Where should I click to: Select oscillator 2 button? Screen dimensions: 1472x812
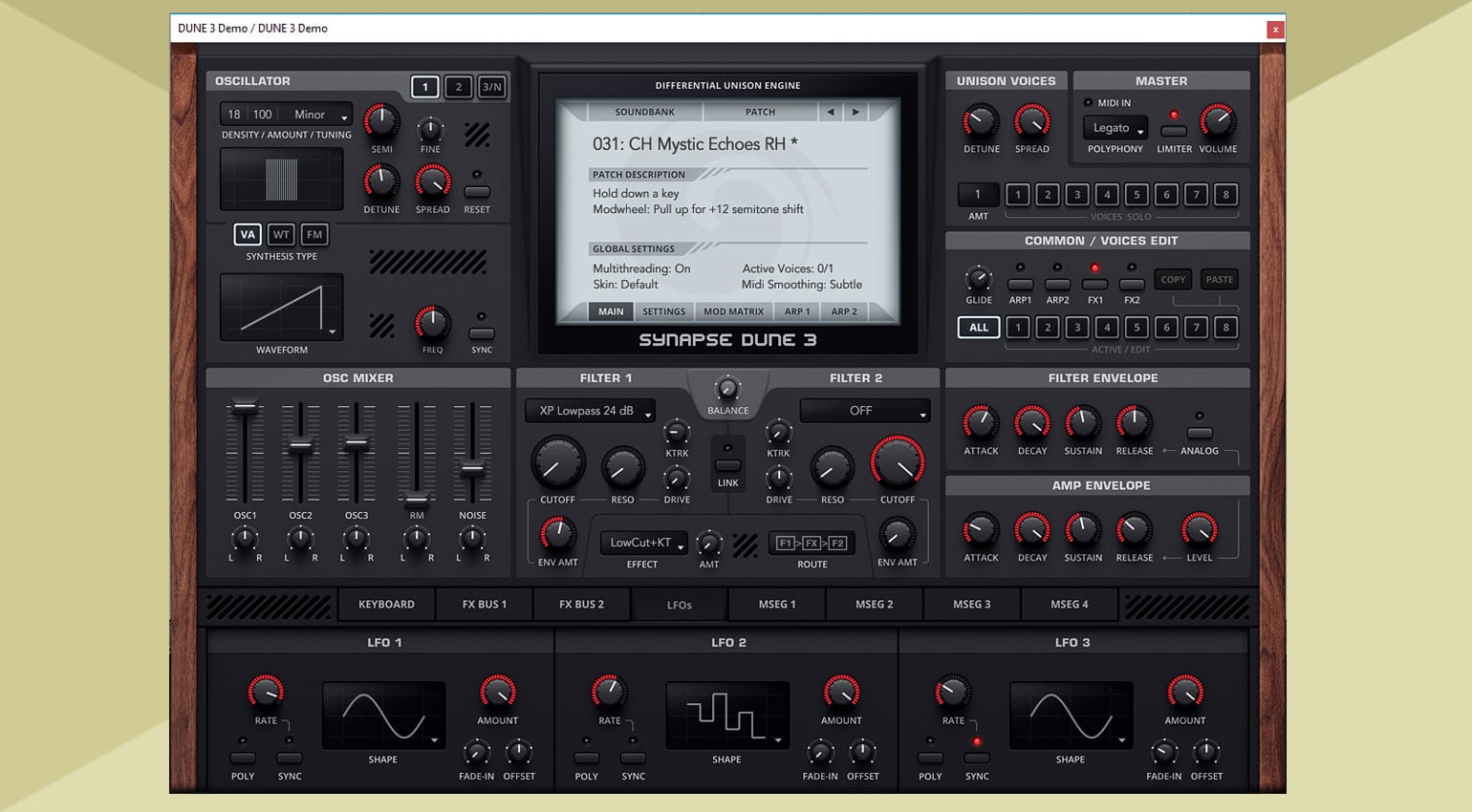point(458,87)
